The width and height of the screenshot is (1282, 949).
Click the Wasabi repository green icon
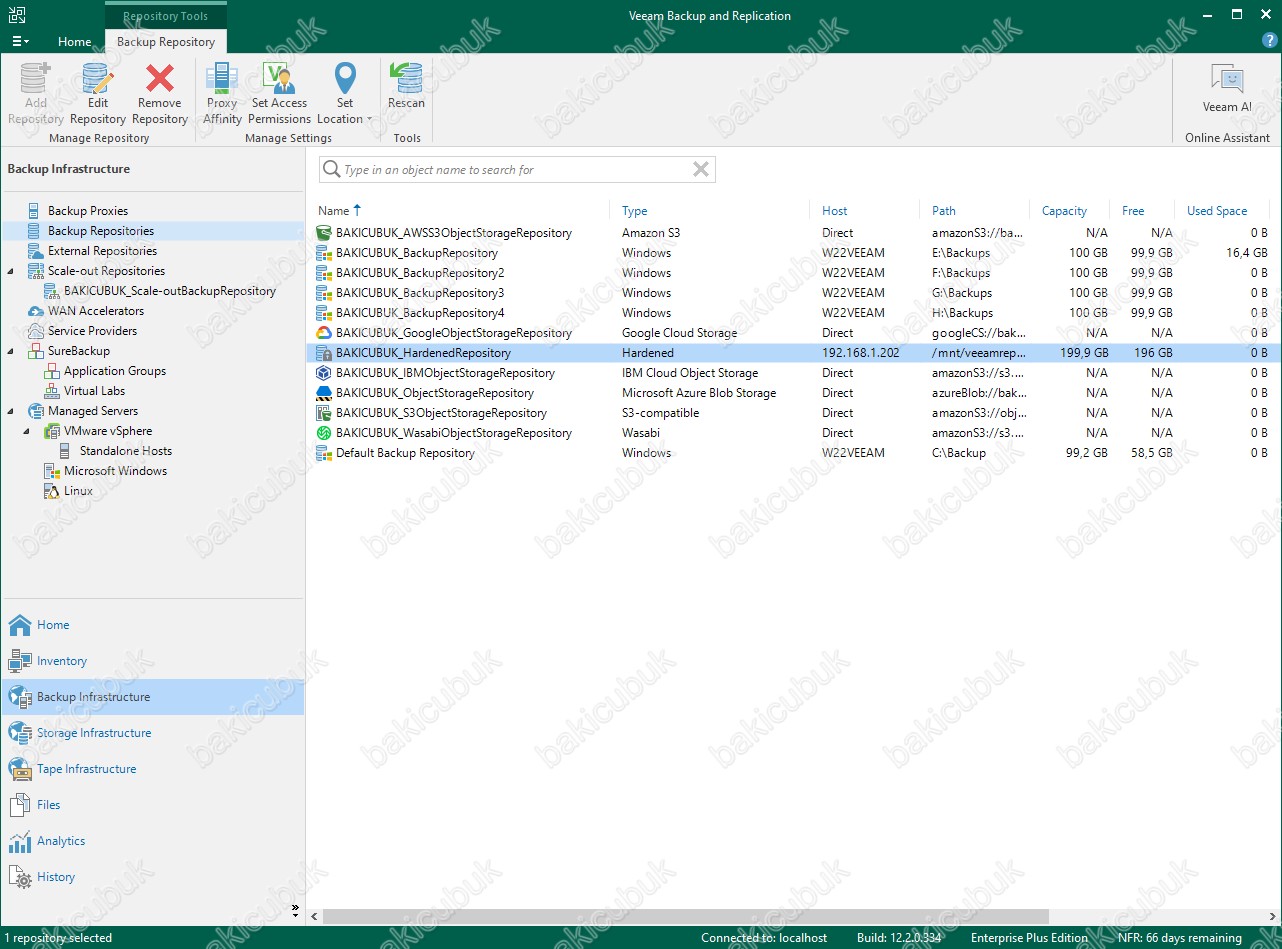click(324, 433)
